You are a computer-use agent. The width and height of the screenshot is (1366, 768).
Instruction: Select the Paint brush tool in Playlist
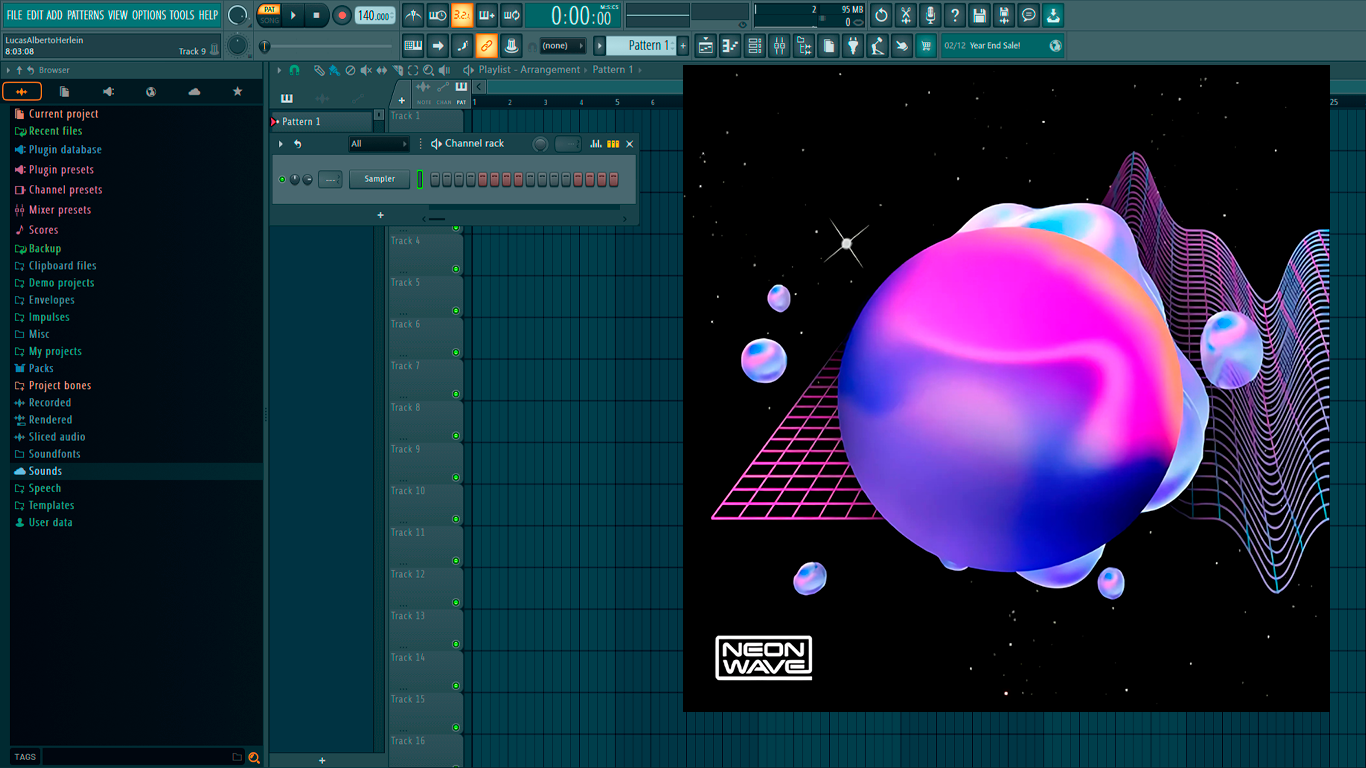334,70
